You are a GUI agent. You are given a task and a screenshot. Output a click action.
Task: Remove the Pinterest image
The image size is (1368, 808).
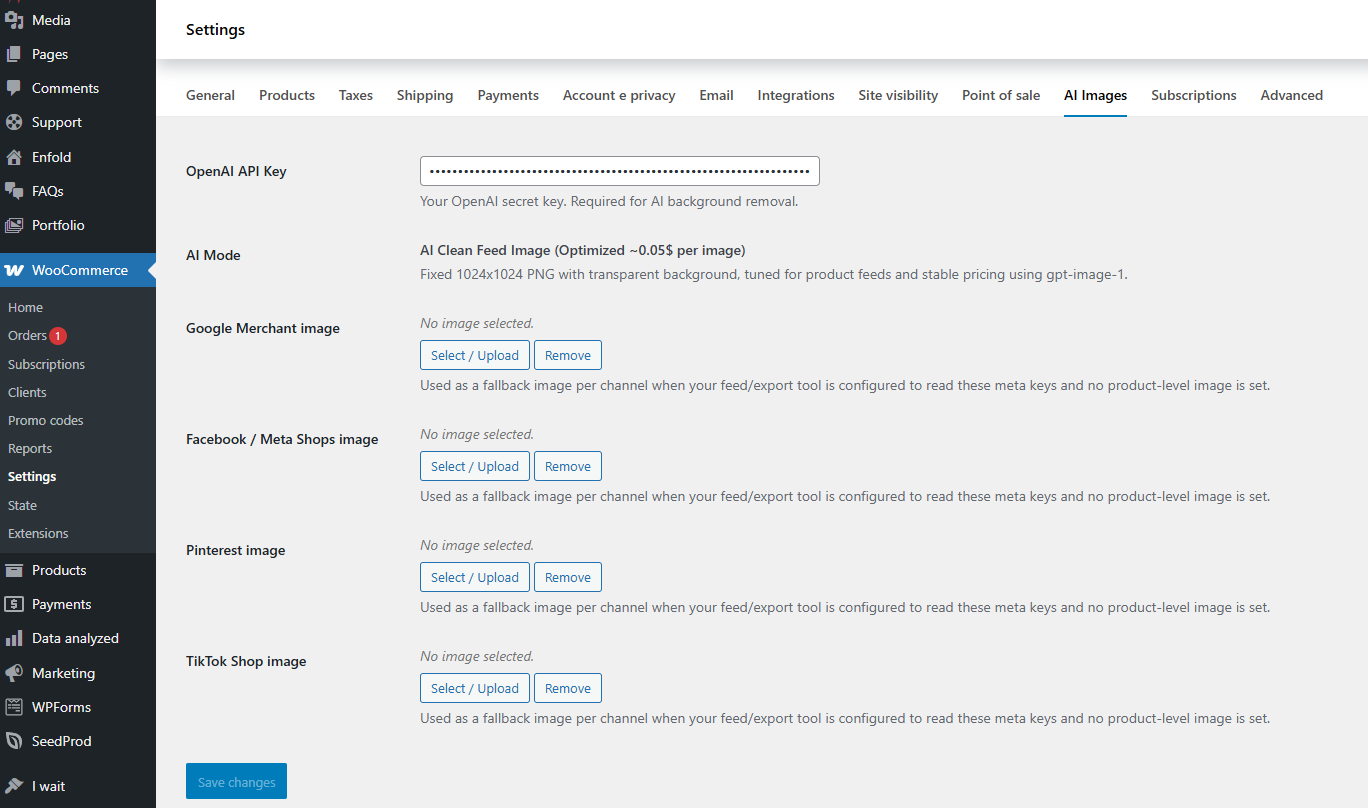pyautogui.click(x=568, y=577)
